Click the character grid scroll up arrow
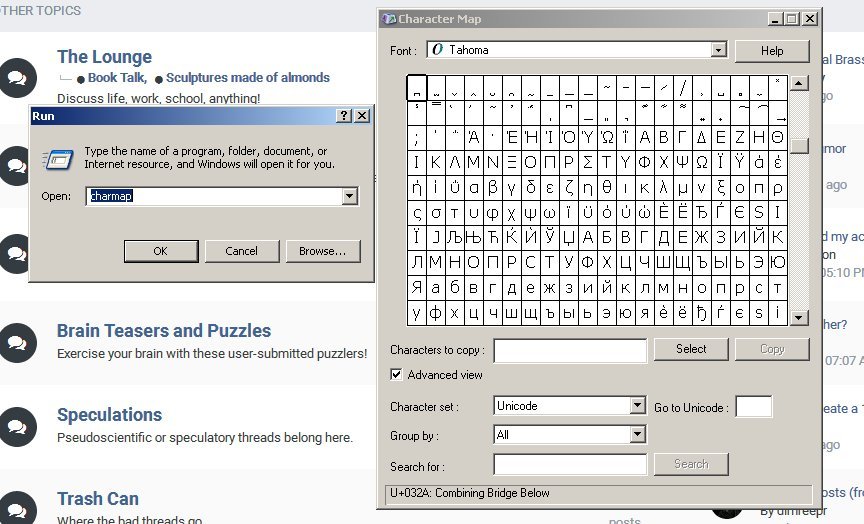864x524 pixels. click(x=799, y=83)
